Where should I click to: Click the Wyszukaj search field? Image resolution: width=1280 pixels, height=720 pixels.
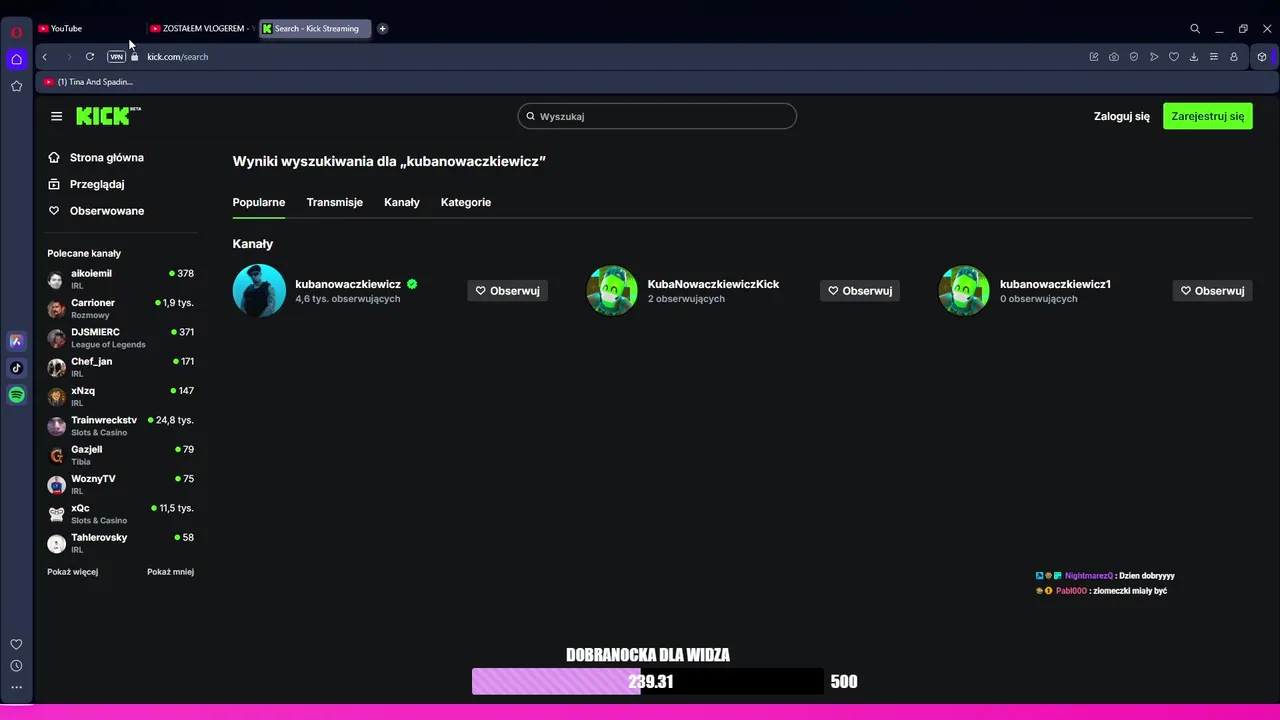click(657, 116)
